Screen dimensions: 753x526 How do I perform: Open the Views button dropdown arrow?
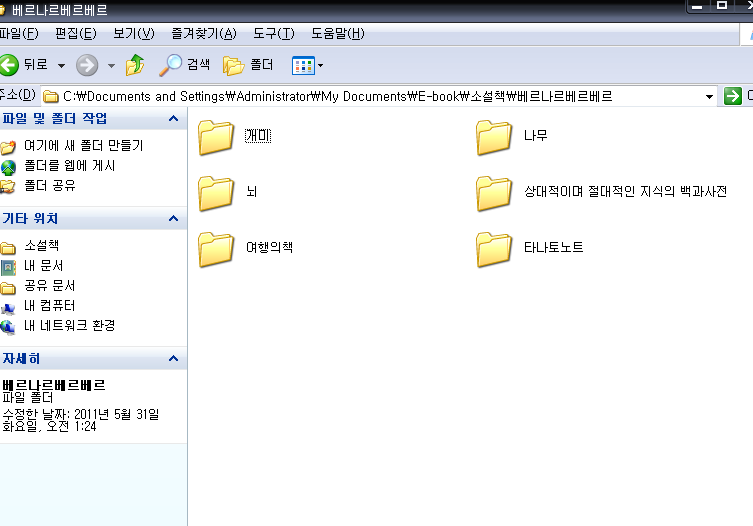pos(320,65)
